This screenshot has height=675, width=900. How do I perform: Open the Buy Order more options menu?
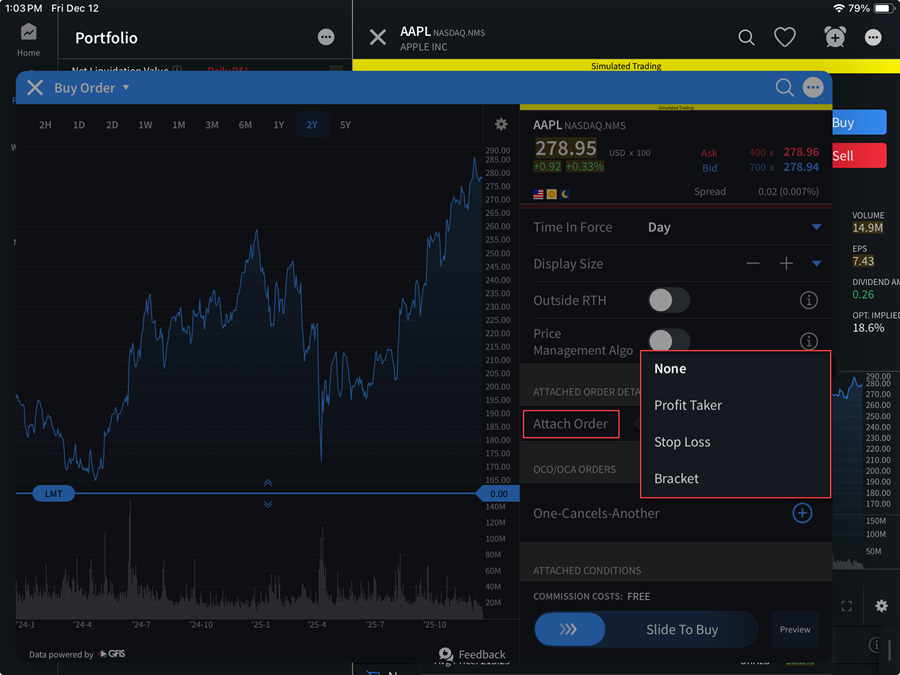click(x=813, y=88)
